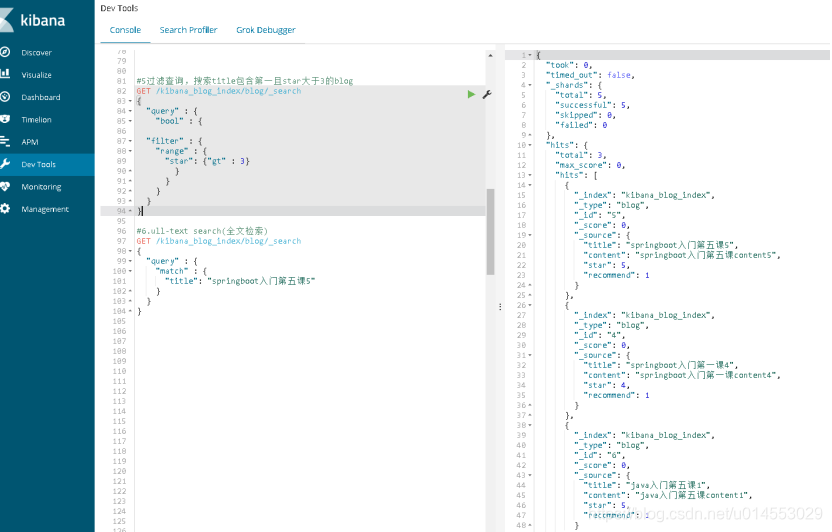Image resolution: width=832 pixels, height=532 pixels.
Task: Click Dev Tools page heading
Action: (119, 8)
